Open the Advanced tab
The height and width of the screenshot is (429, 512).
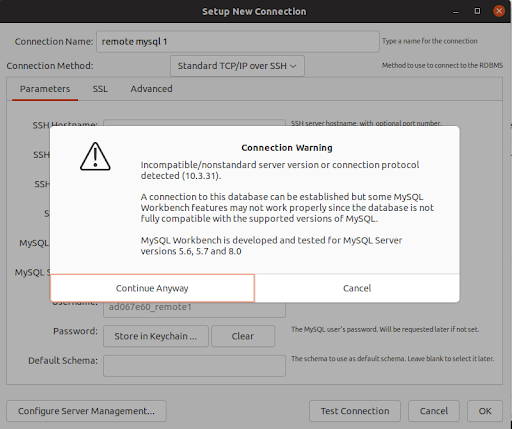(151, 89)
